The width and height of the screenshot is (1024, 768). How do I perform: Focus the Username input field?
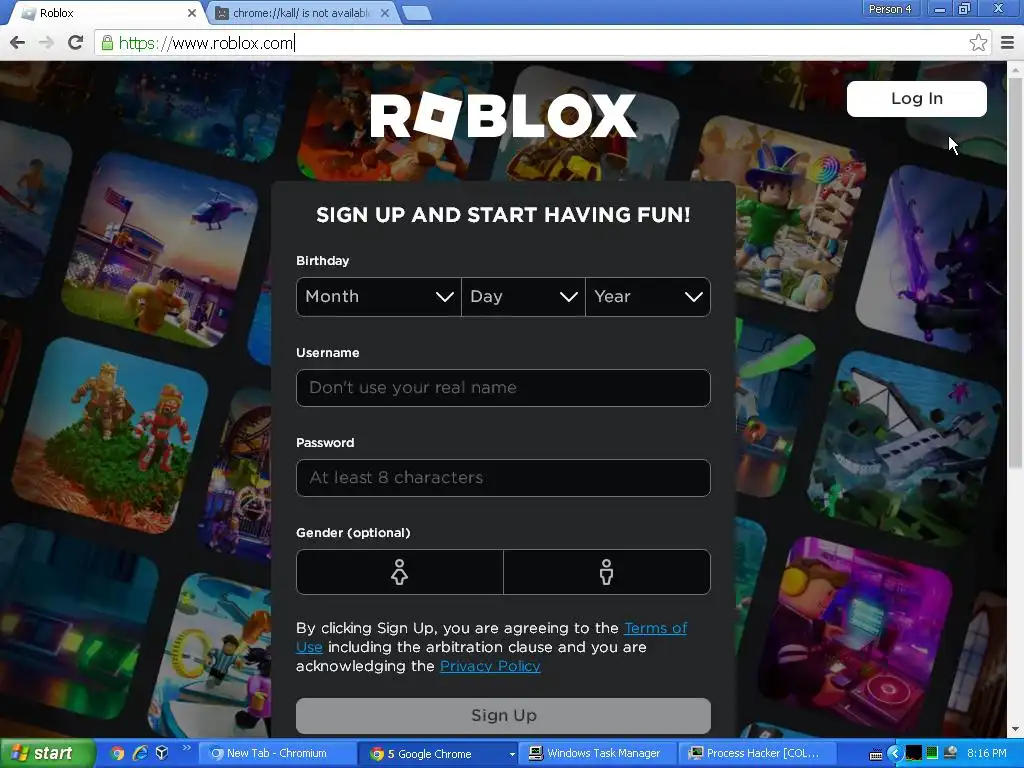click(503, 388)
